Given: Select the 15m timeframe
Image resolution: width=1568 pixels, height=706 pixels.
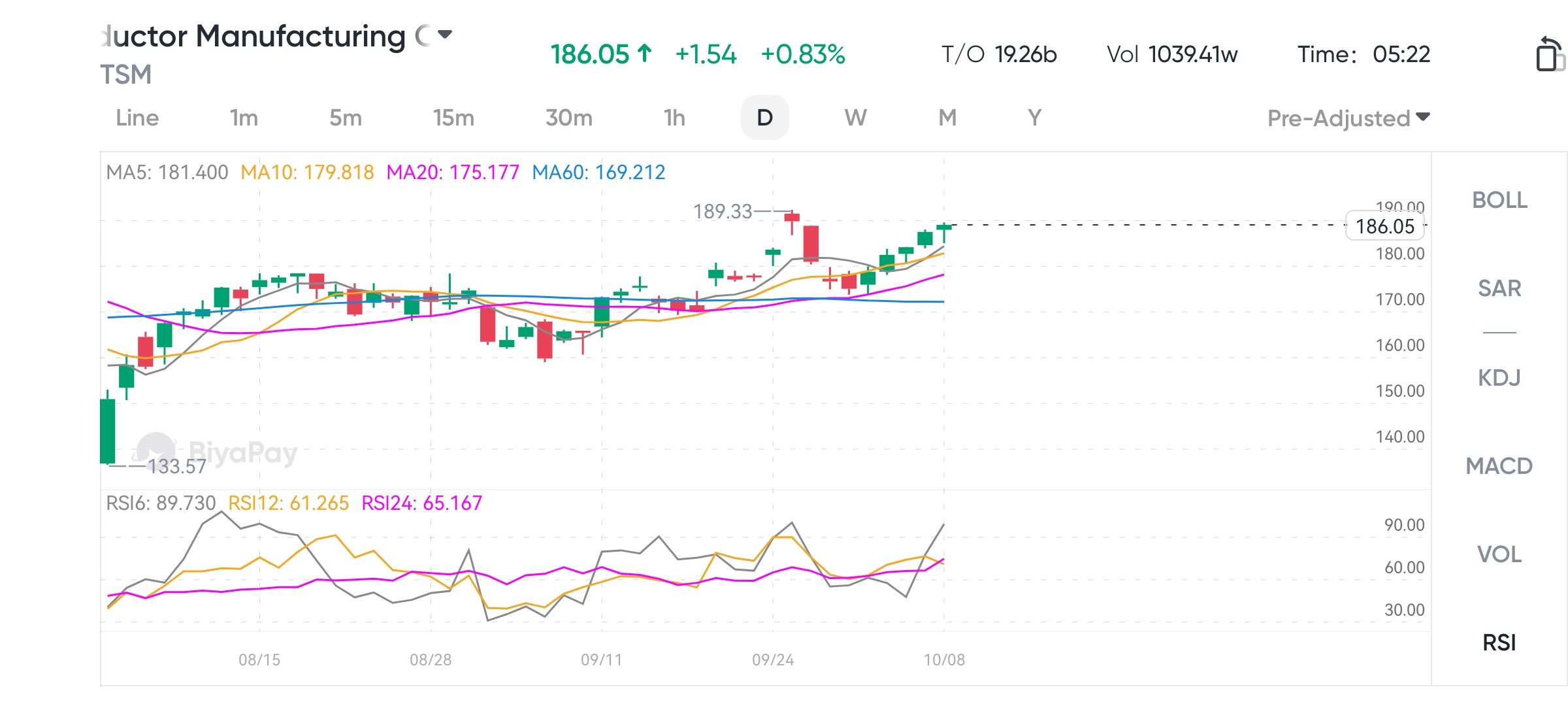Looking at the screenshot, I should click(x=453, y=118).
